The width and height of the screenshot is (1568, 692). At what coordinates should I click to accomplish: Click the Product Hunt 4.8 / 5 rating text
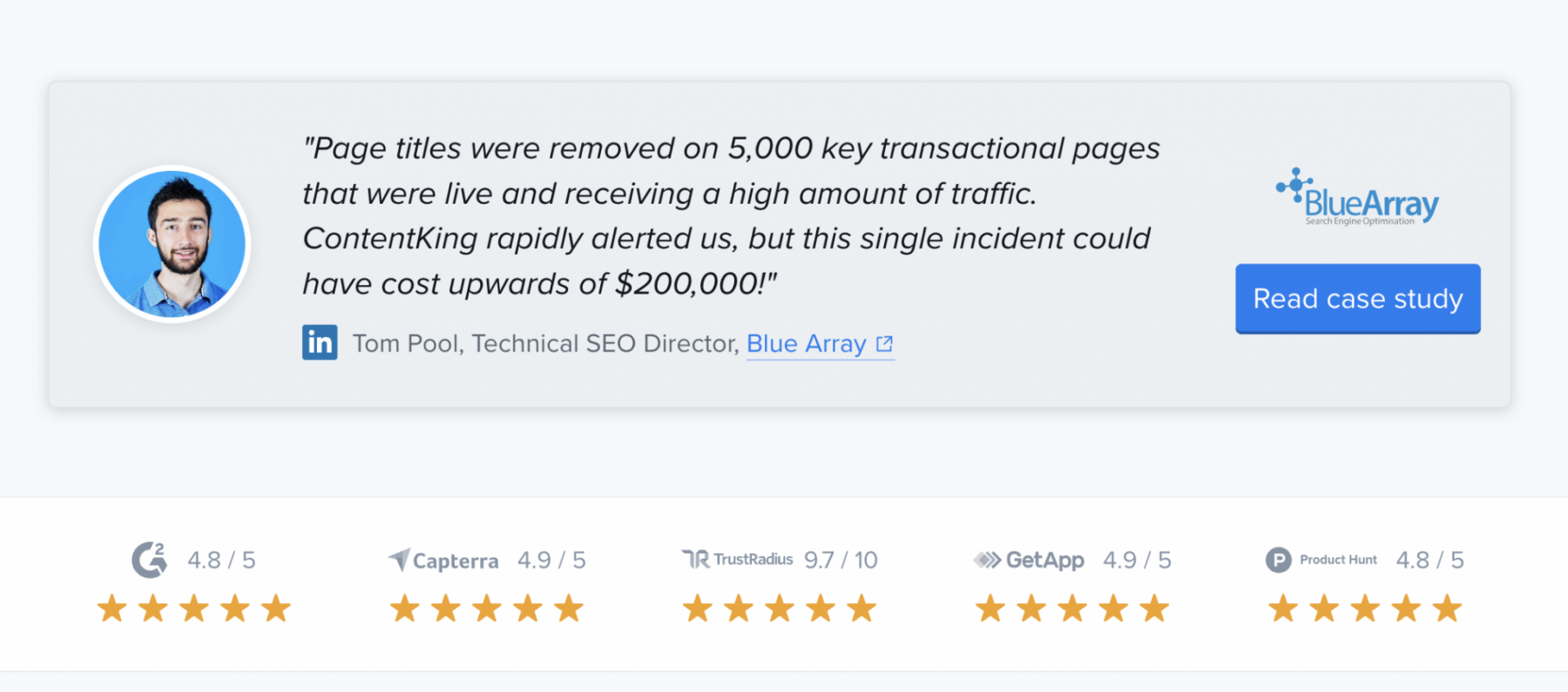(1429, 560)
